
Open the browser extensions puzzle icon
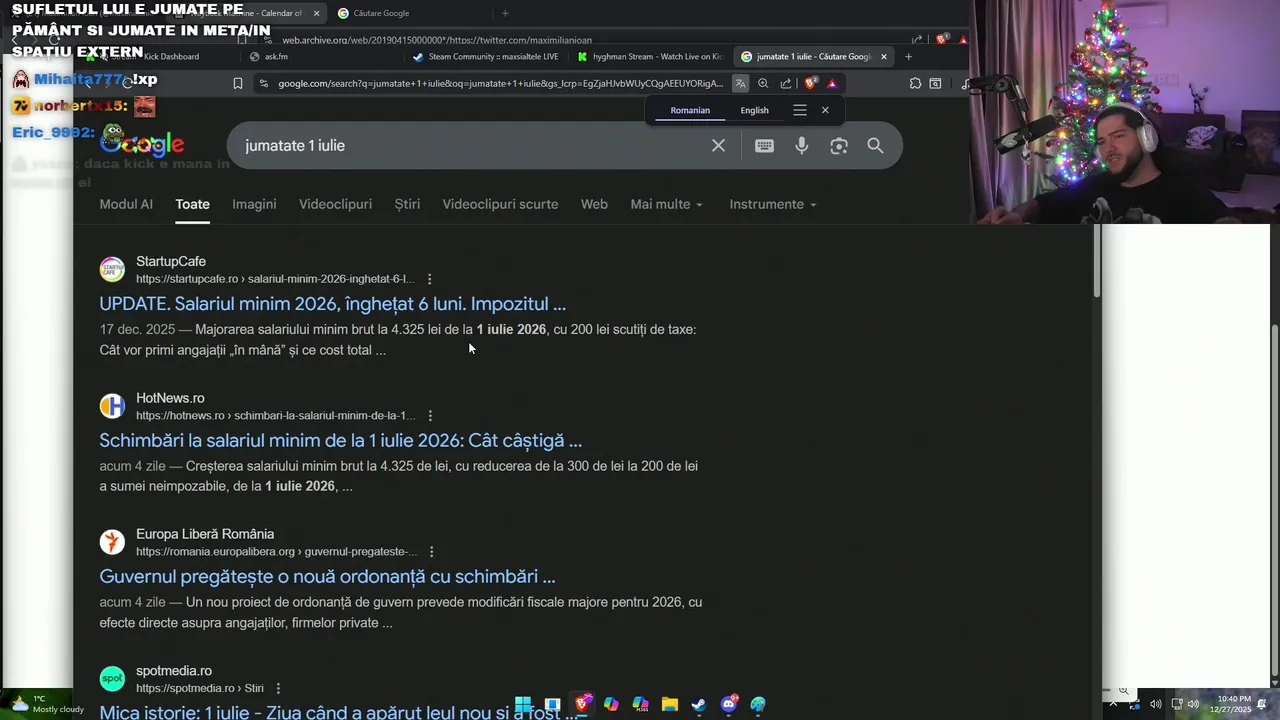point(914,84)
